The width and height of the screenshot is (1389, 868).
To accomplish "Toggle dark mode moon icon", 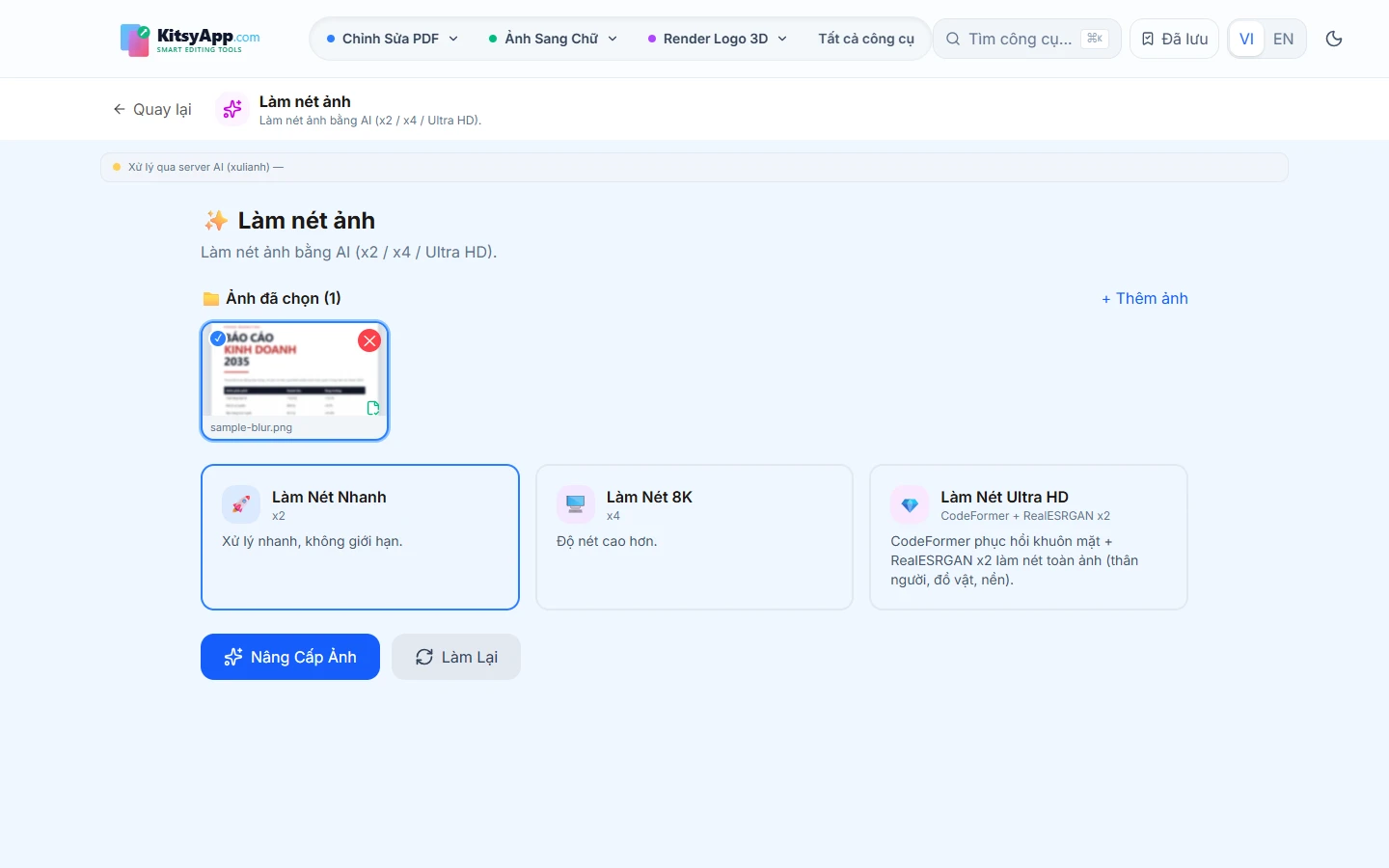I will pyautogui.click(x=1334, y=39).
